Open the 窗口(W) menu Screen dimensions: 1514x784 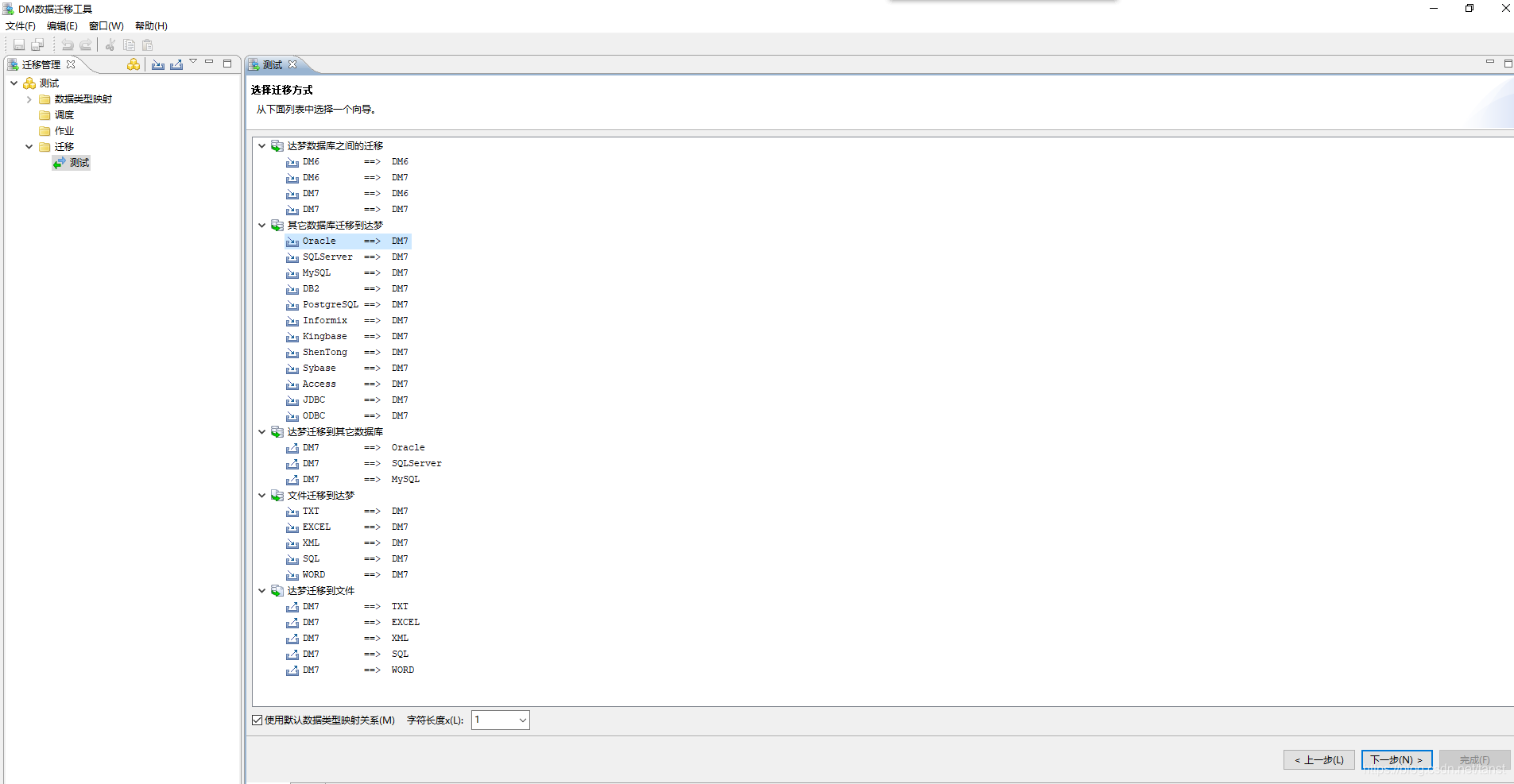coord(106,26)
